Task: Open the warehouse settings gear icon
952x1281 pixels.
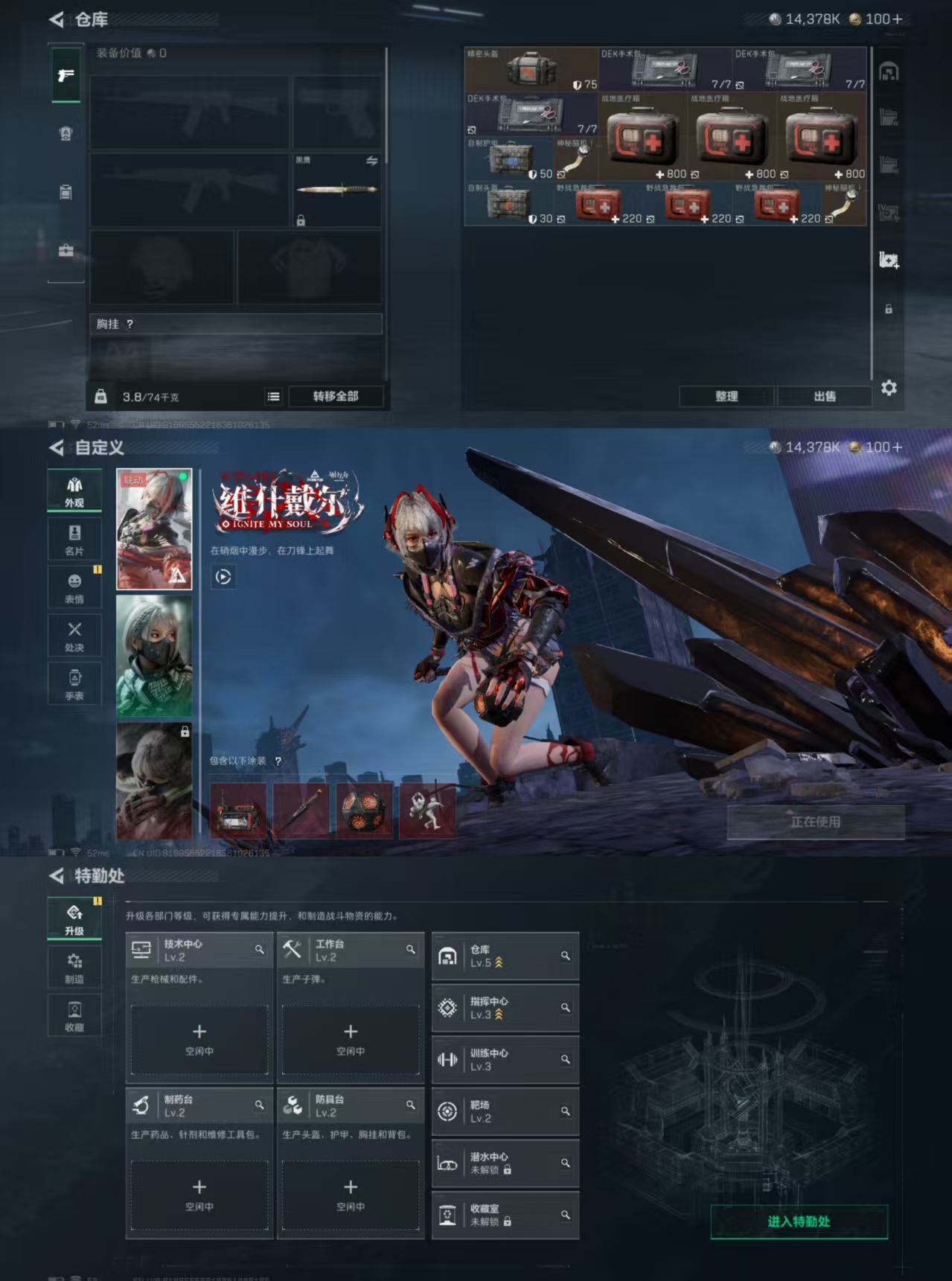Action: 889,388
